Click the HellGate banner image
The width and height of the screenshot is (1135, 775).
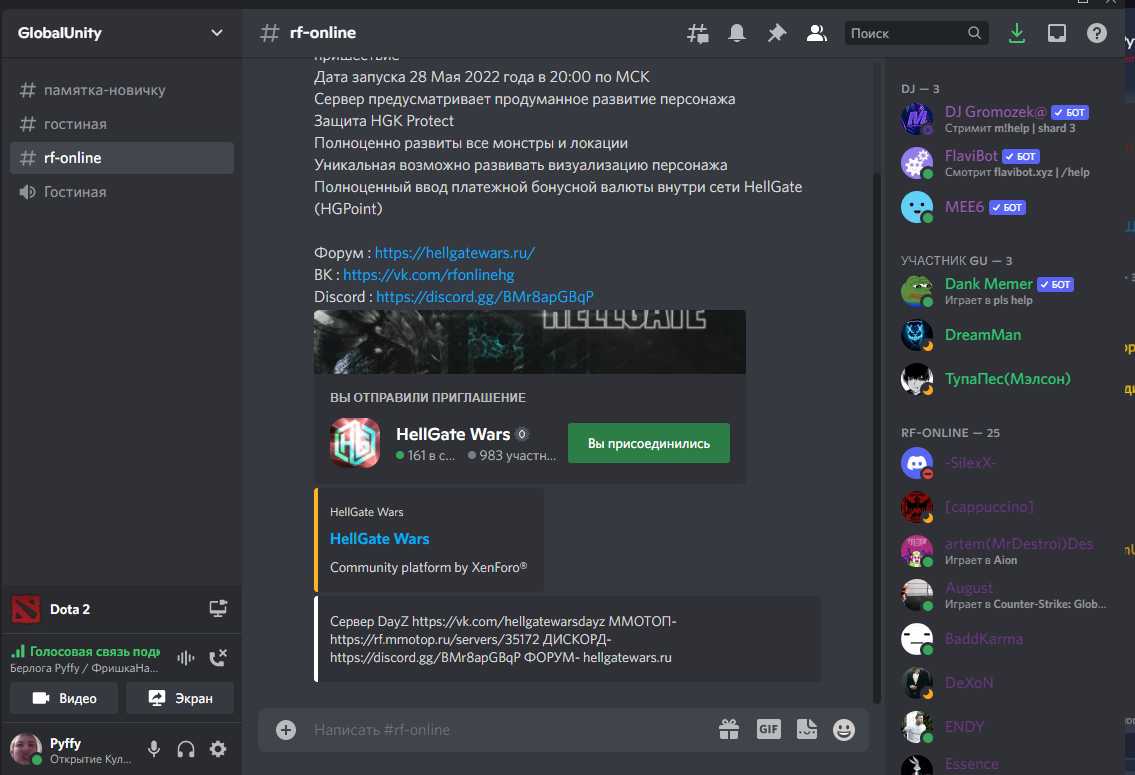click(x=530, y=342)
